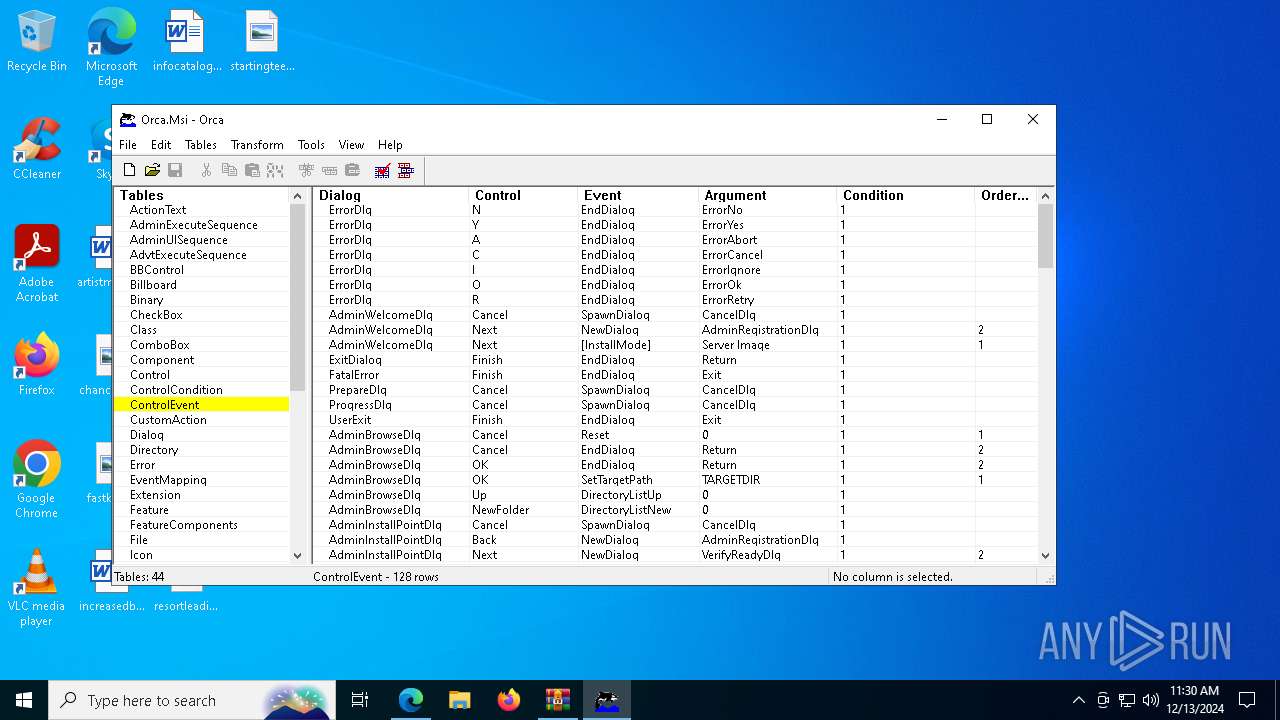Click the [InstallMode] event cell
The width and height of the screenshot is (1280, 720).
tap(616, 345)
